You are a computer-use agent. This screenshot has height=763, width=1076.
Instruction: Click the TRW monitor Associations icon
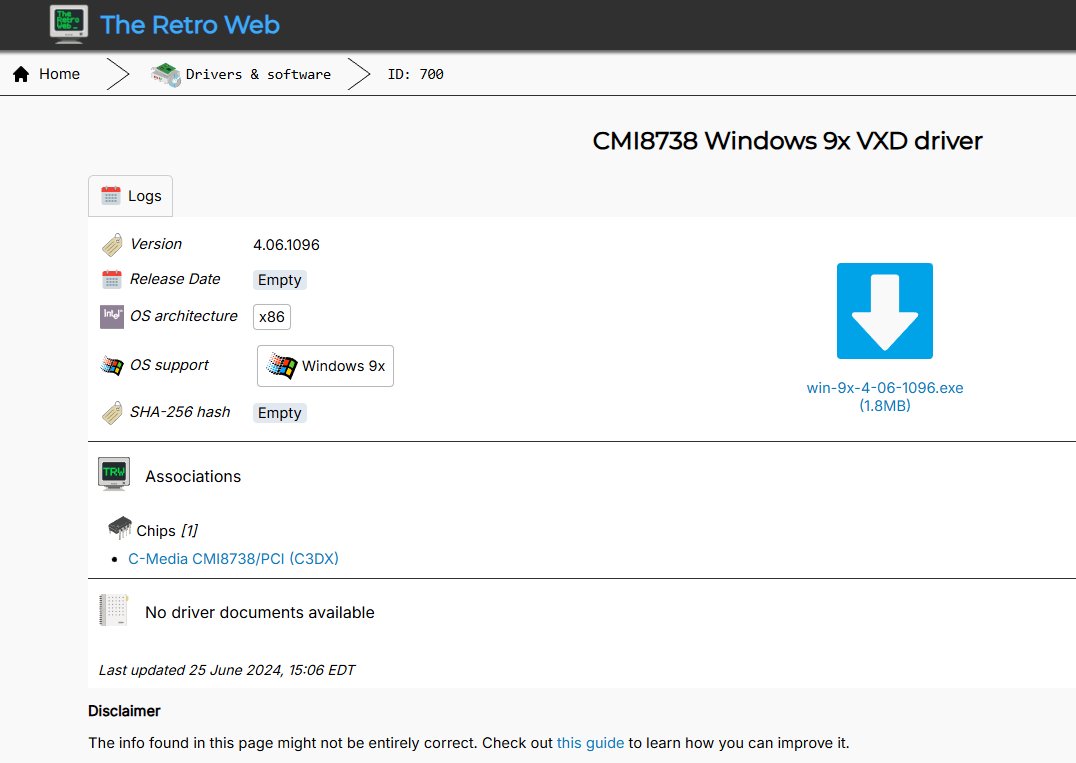pos(114,474)
